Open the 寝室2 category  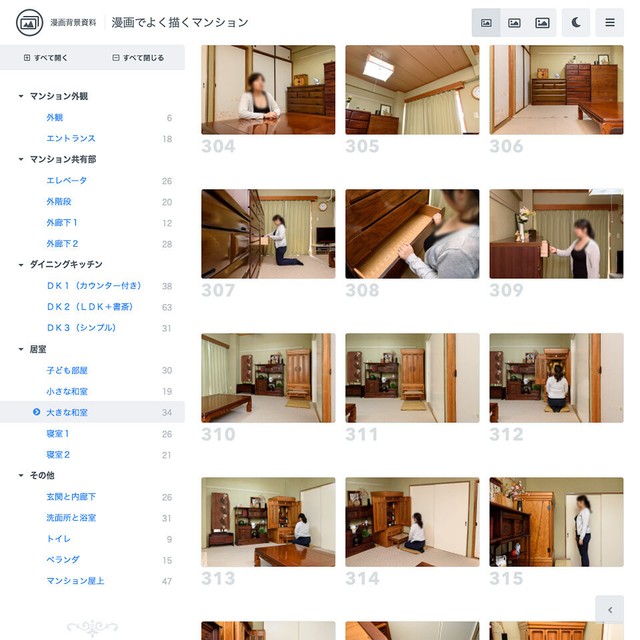58,455
